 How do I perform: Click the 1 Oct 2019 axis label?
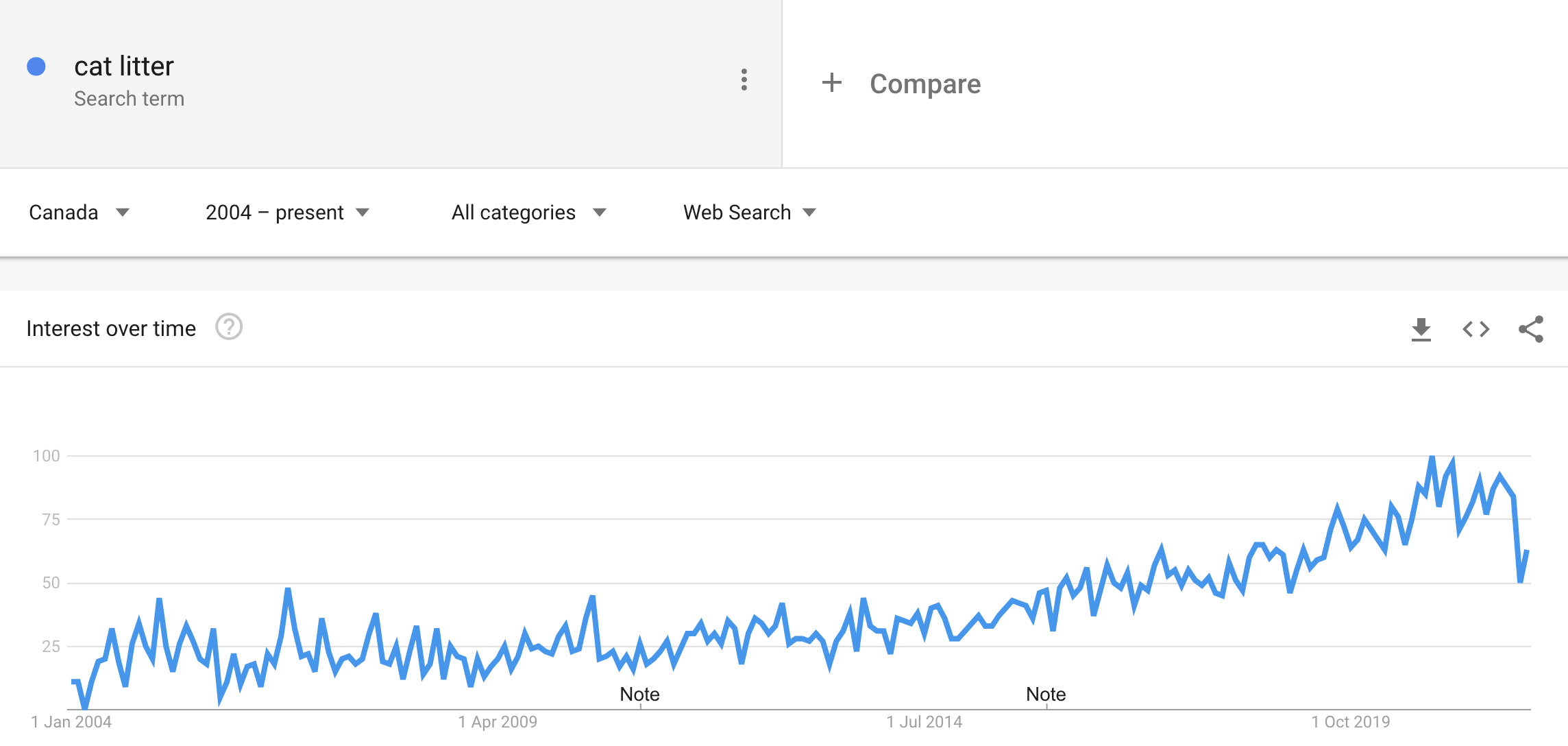1351,722
